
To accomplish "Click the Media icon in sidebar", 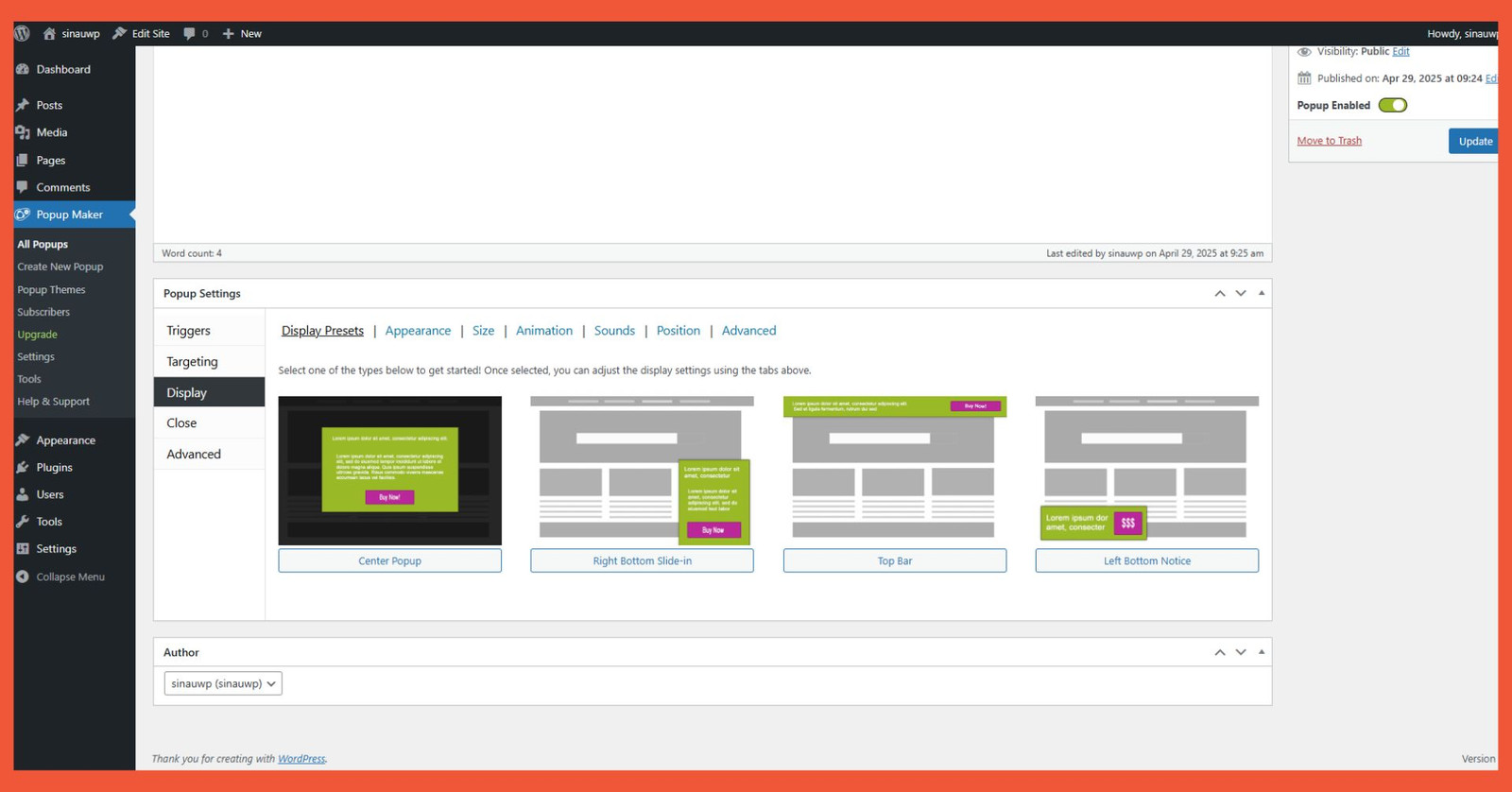I will click(x=23, y=132).
